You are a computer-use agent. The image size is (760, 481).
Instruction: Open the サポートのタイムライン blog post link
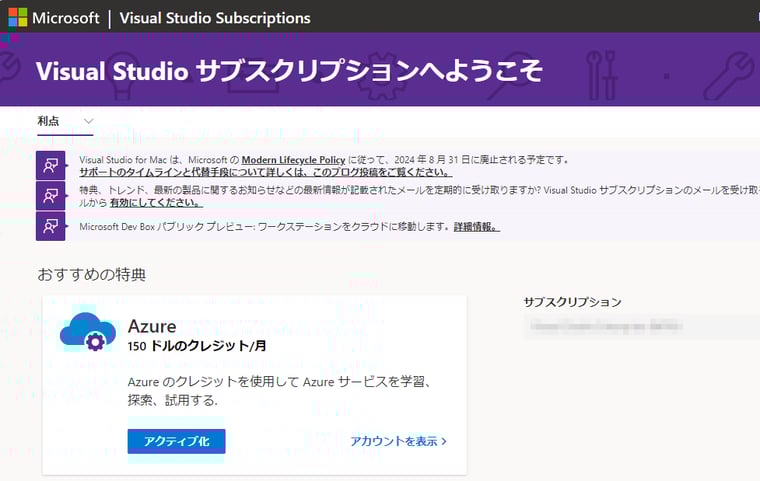pos(266,172)
